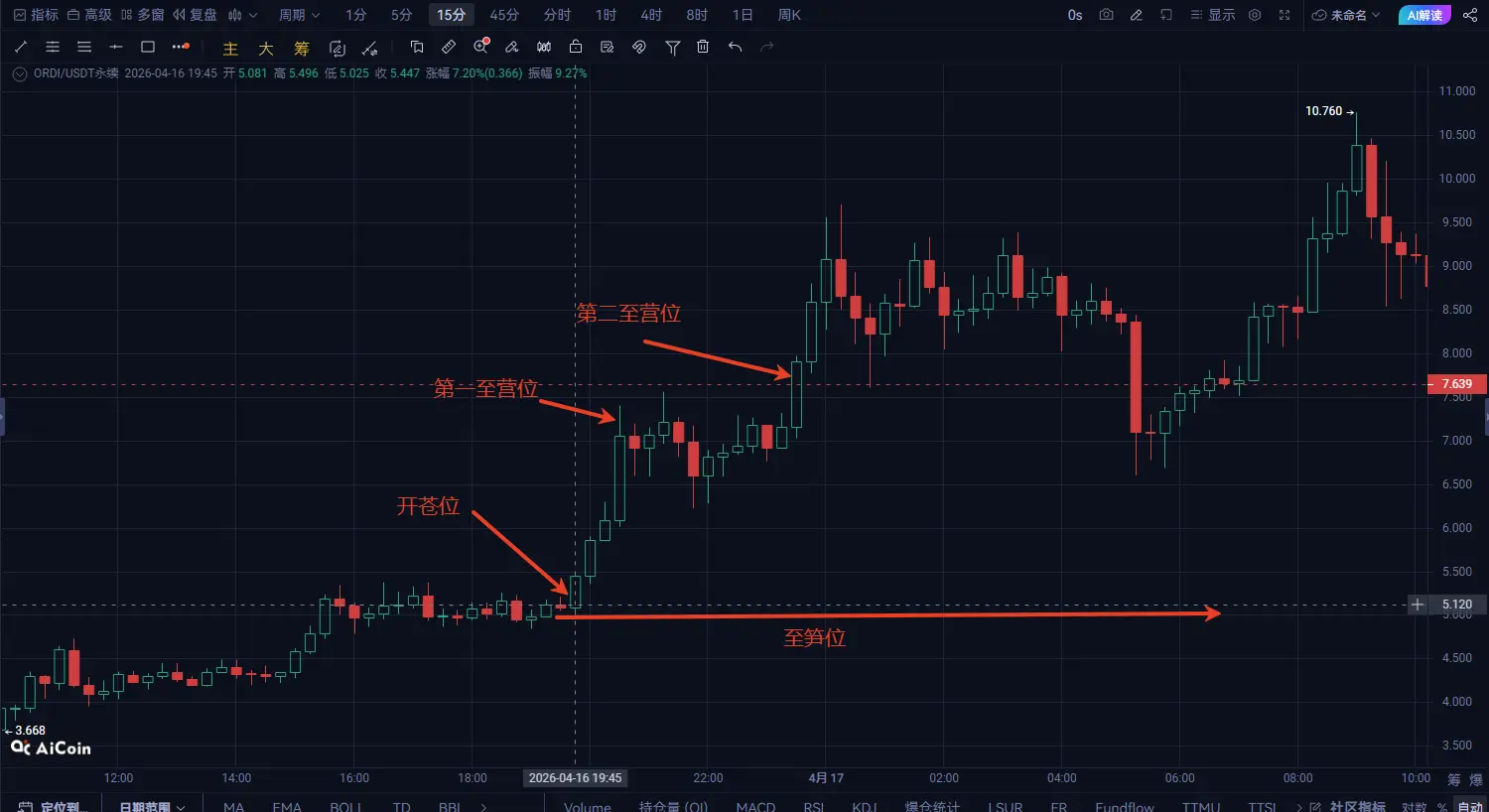This screenshot has width=1489, height=812.
Task: Select the horizontal line tool
Action: tap(116, 47)
